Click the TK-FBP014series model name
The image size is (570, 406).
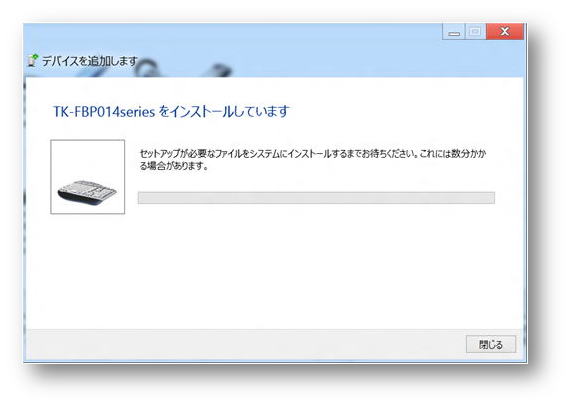pos(104,112)
